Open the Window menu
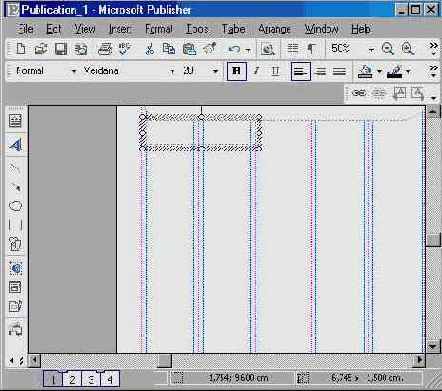 (321, 29)
